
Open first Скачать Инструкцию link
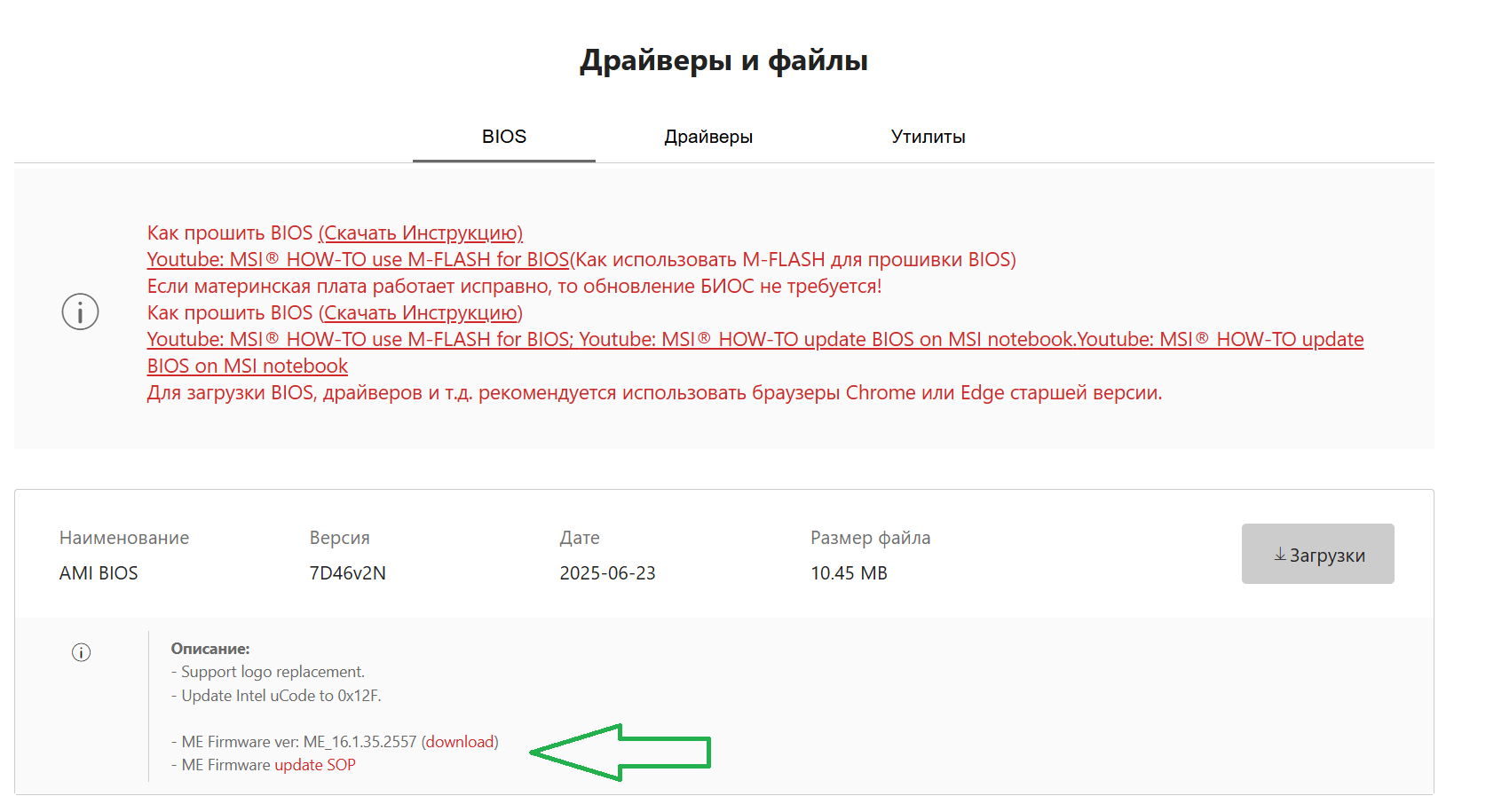coord(421,233)
